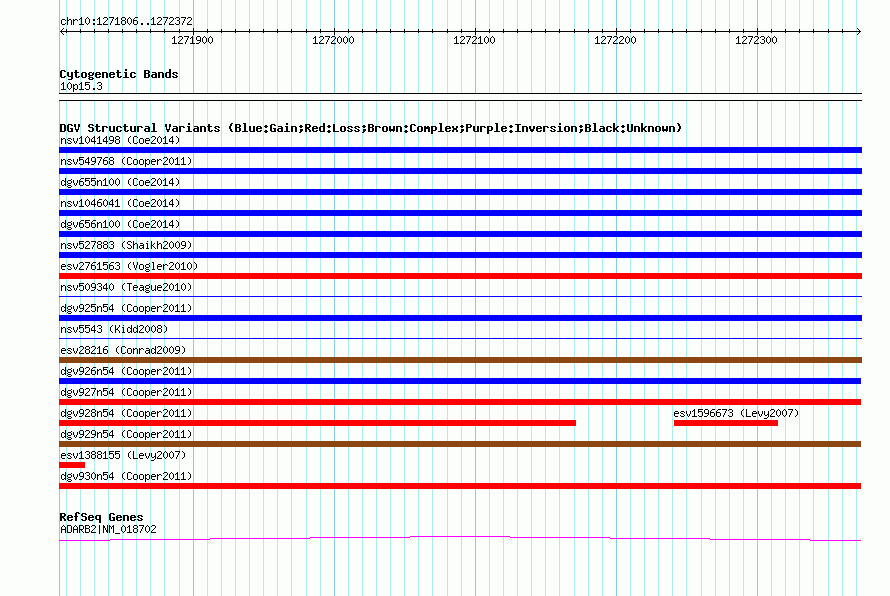
Task: Click the chr10:1271806..1272372 coordinate label
Action: coord(126,21)
